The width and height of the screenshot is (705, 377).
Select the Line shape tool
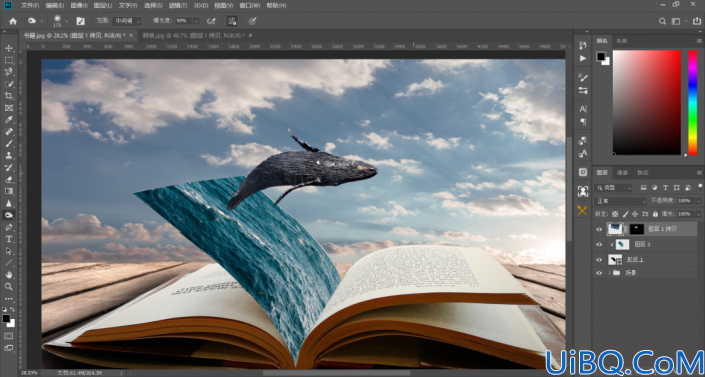(x=9, y=263)
